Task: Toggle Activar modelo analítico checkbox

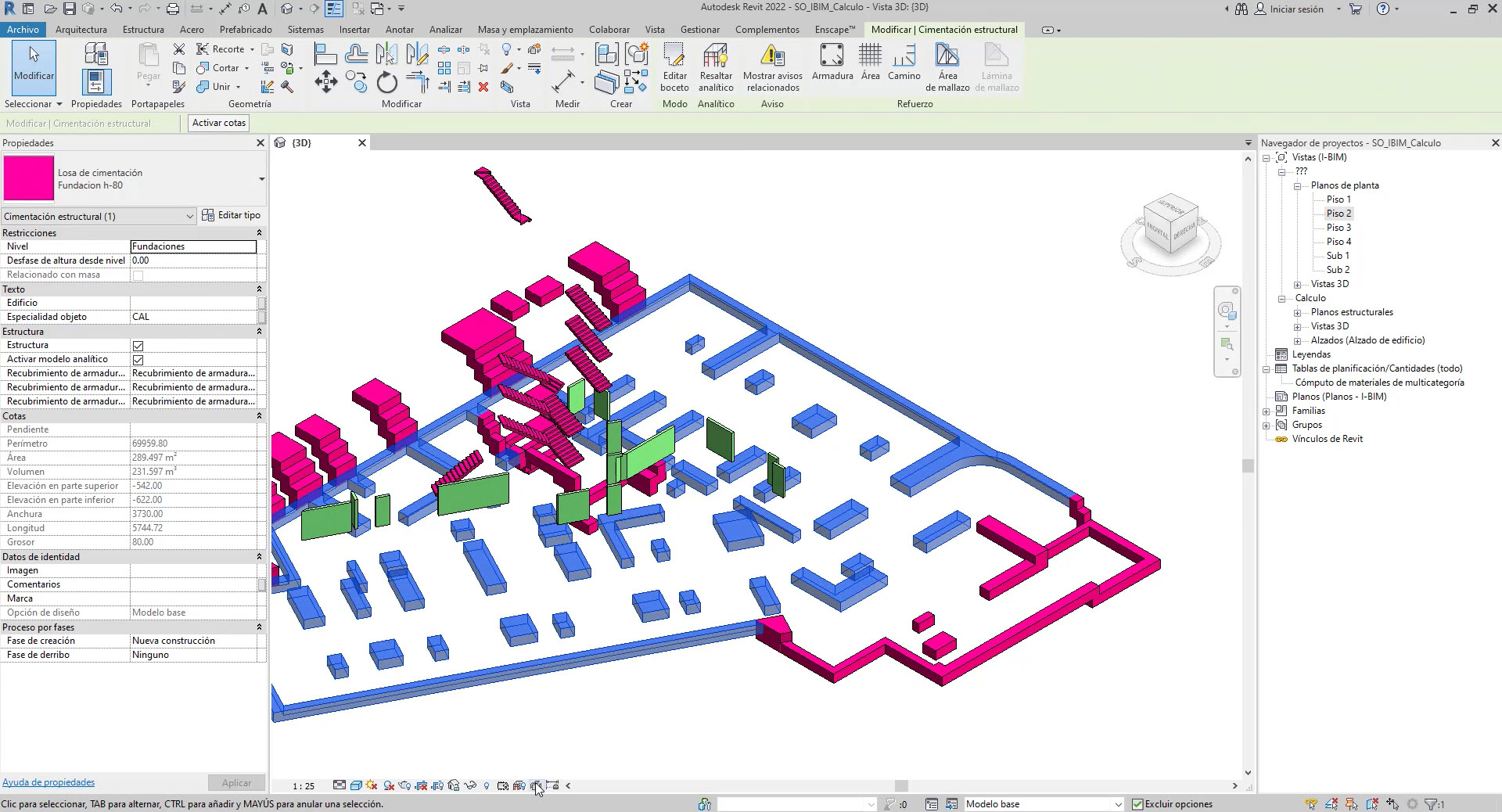Action: point(138,360)
